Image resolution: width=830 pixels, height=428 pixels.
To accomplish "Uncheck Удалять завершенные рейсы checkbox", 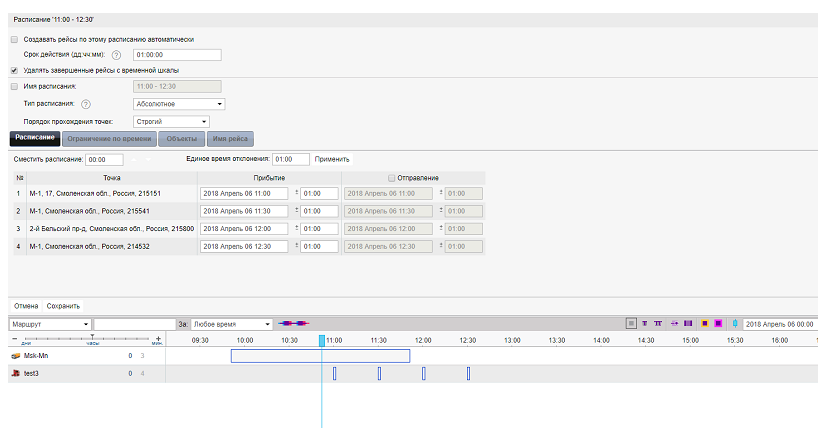I will pyautogui.click(x=14, y=71).
